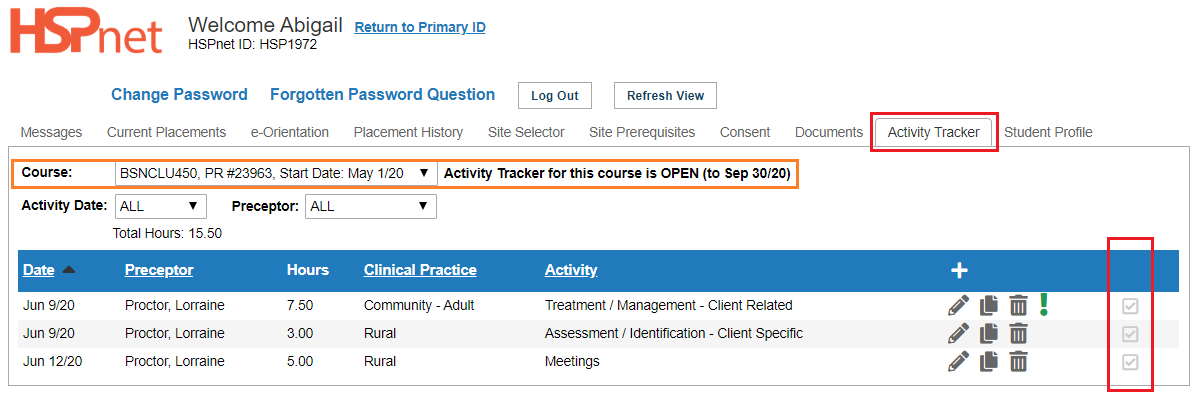The height and width of the screenshot is (398, 1195).
Task: Open the Preceptor filter dropdown
Action: point(370,206)
